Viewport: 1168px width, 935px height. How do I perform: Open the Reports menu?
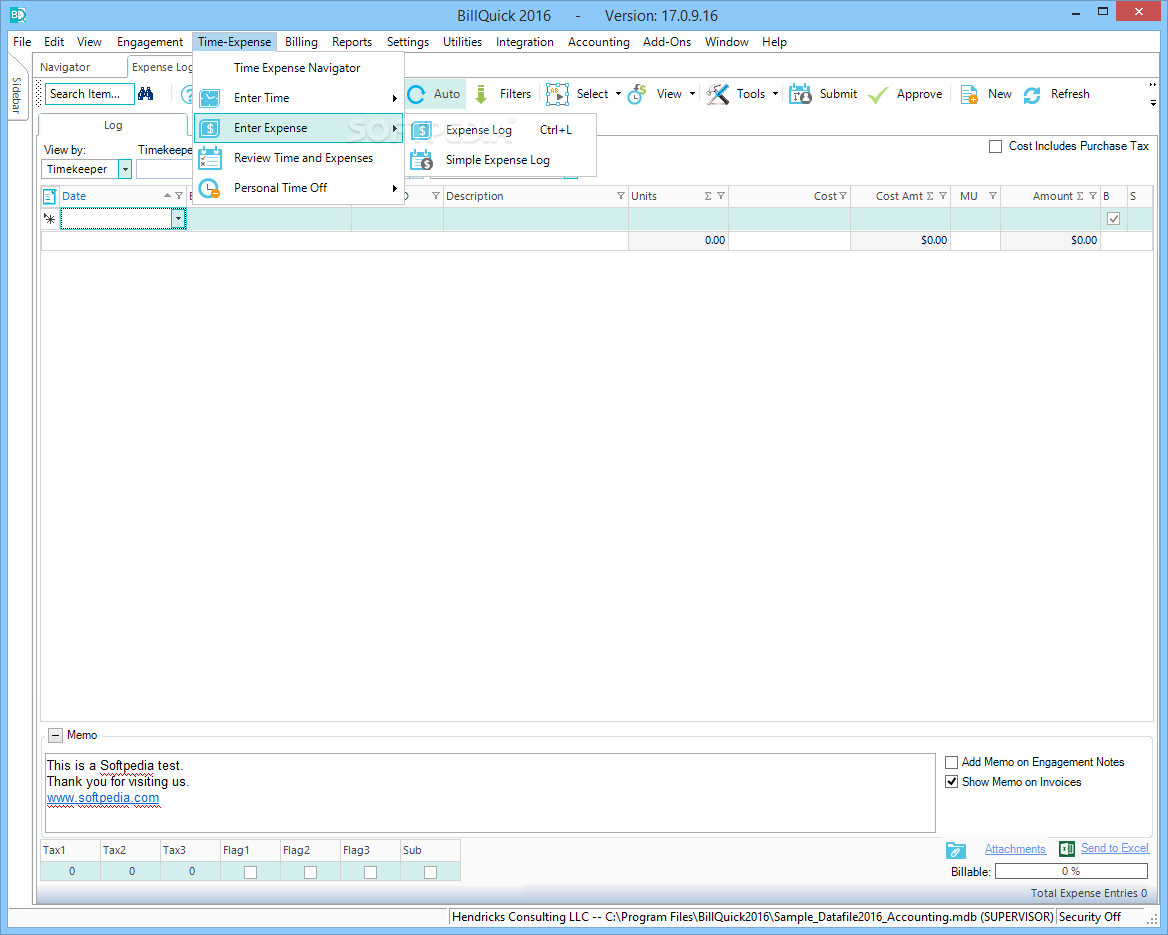(x=352, y=42)
